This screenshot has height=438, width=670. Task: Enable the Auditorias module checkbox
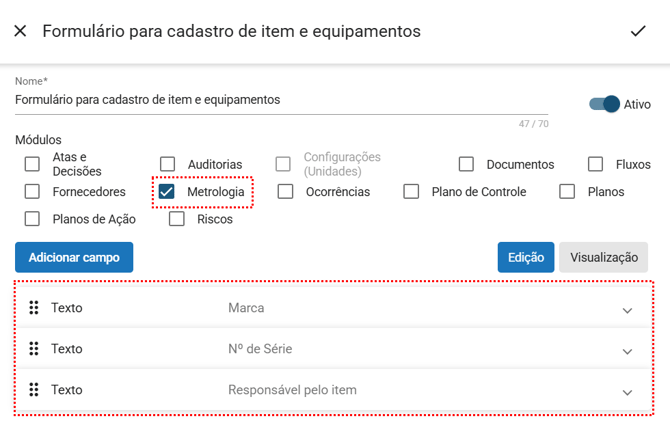(x=167, y=164)
